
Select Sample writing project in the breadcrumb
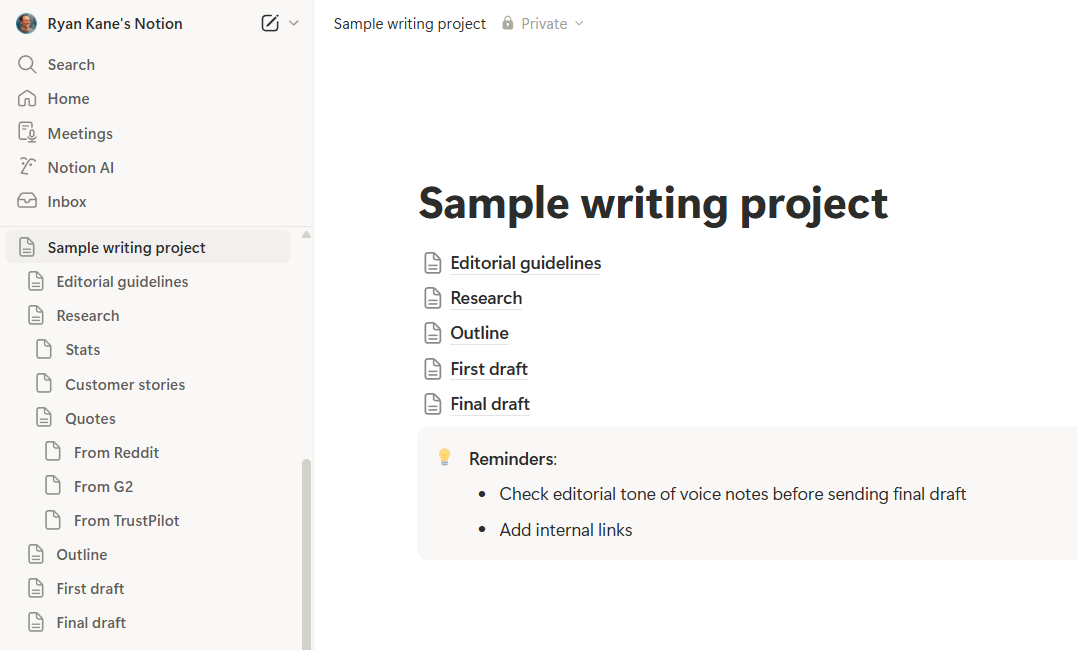tap(409, 23)
